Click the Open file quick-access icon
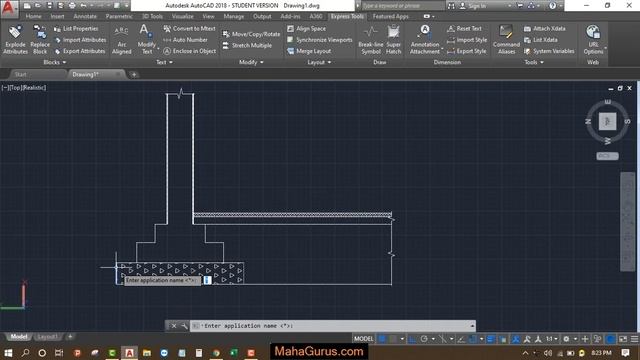Viewport: 640px width, 360px height. (38, 6)
